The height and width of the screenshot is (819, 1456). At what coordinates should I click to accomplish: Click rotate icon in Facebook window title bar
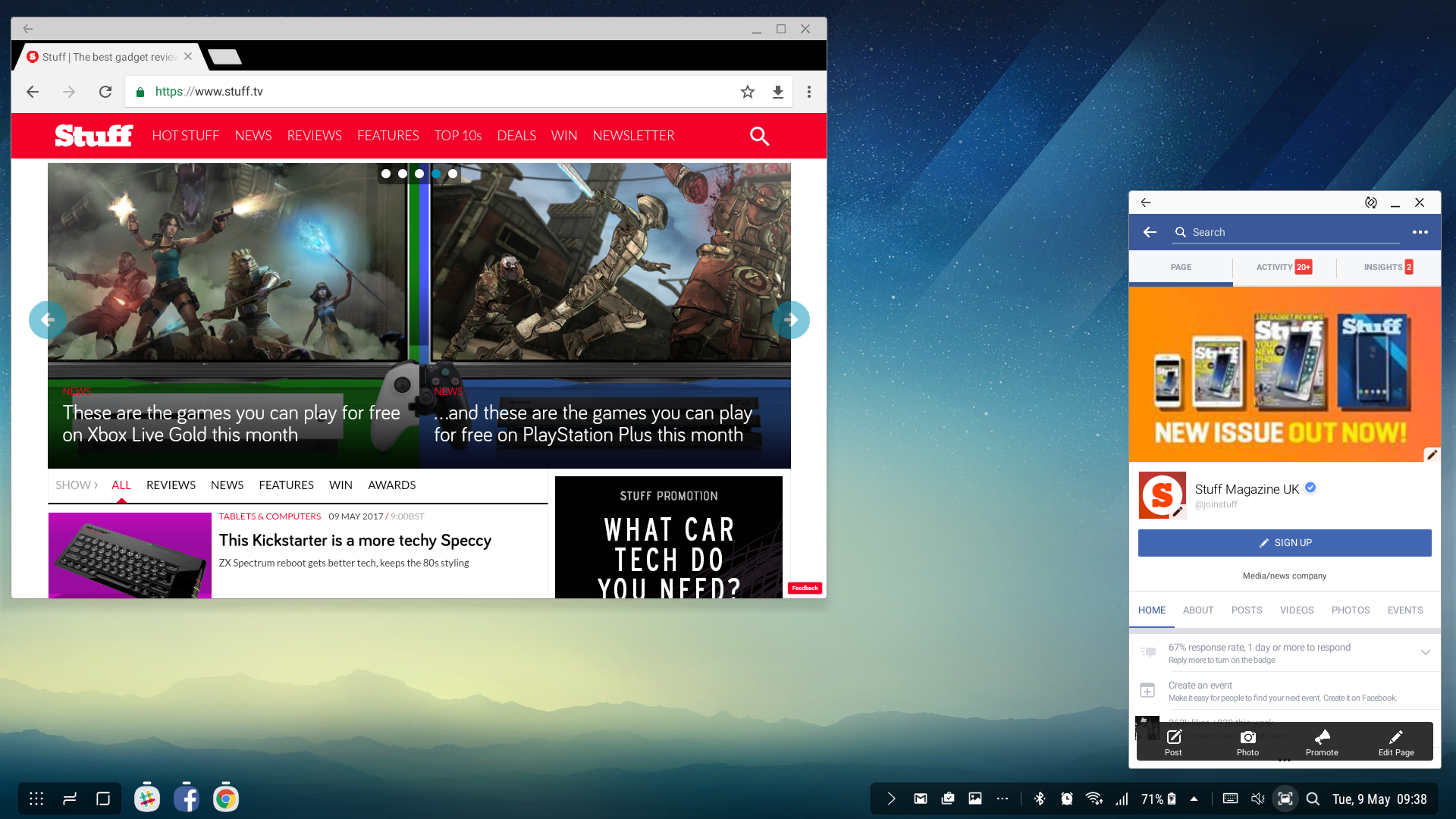point(1371,202)
